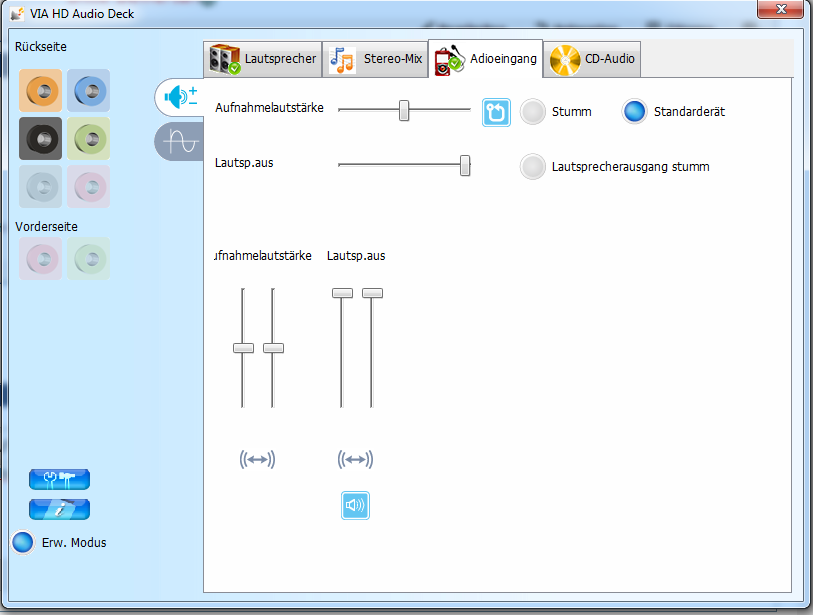This screenshot has width=813, height=615.
Task: Toggle the Standarderät option
Action: coord(634,111)
